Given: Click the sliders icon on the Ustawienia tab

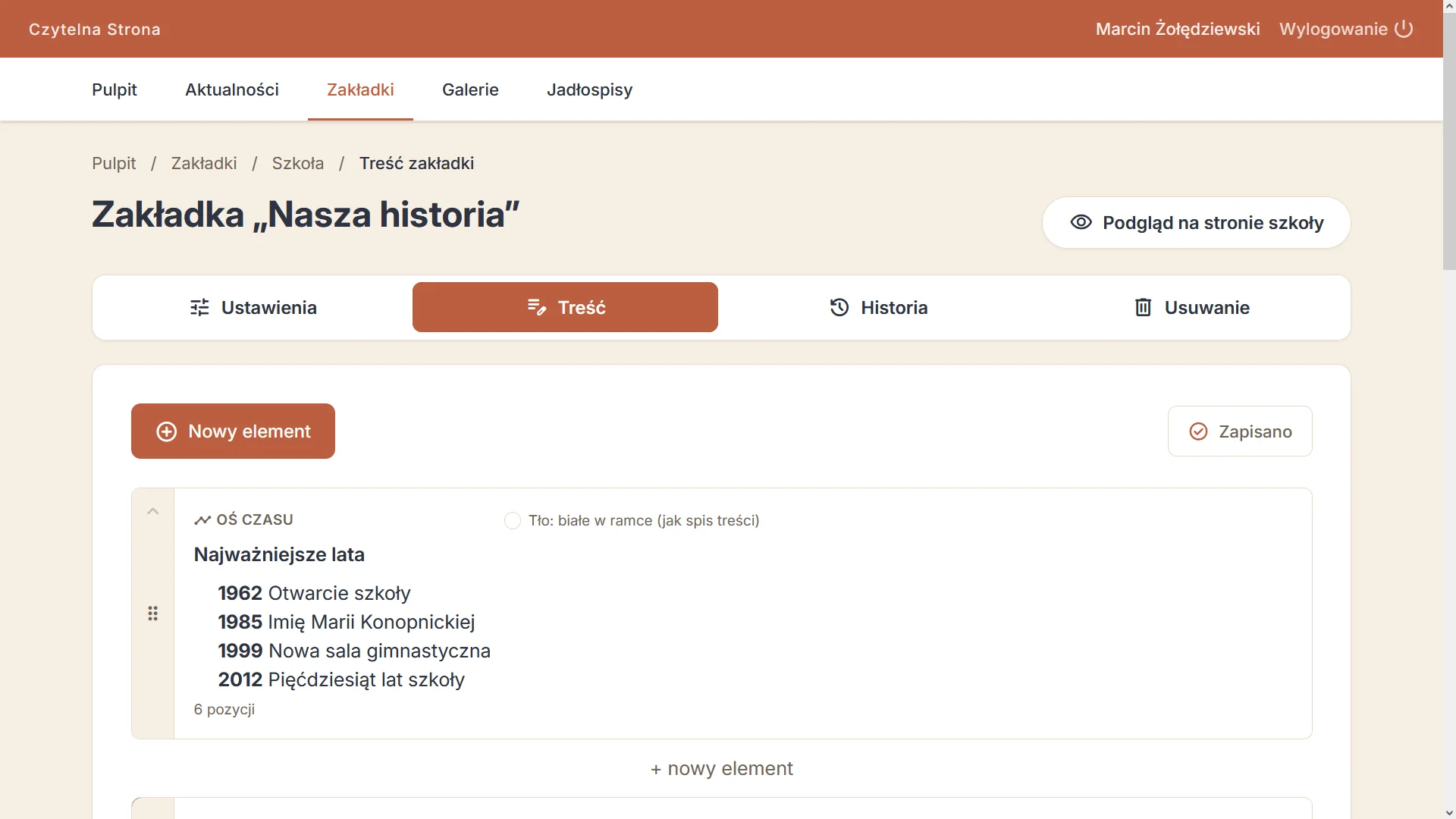Looking at the screenshot, I should click(199, 307).
